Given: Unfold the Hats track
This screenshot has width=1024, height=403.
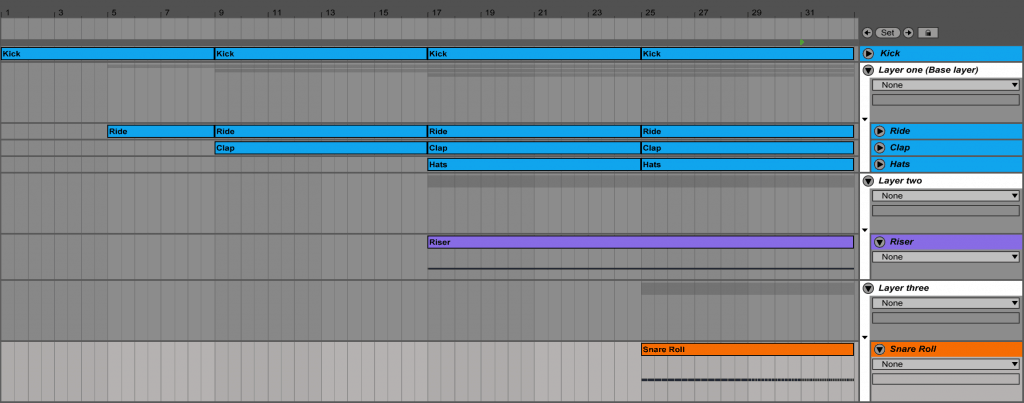Looking at the screenshot, I should pos(880,164).
